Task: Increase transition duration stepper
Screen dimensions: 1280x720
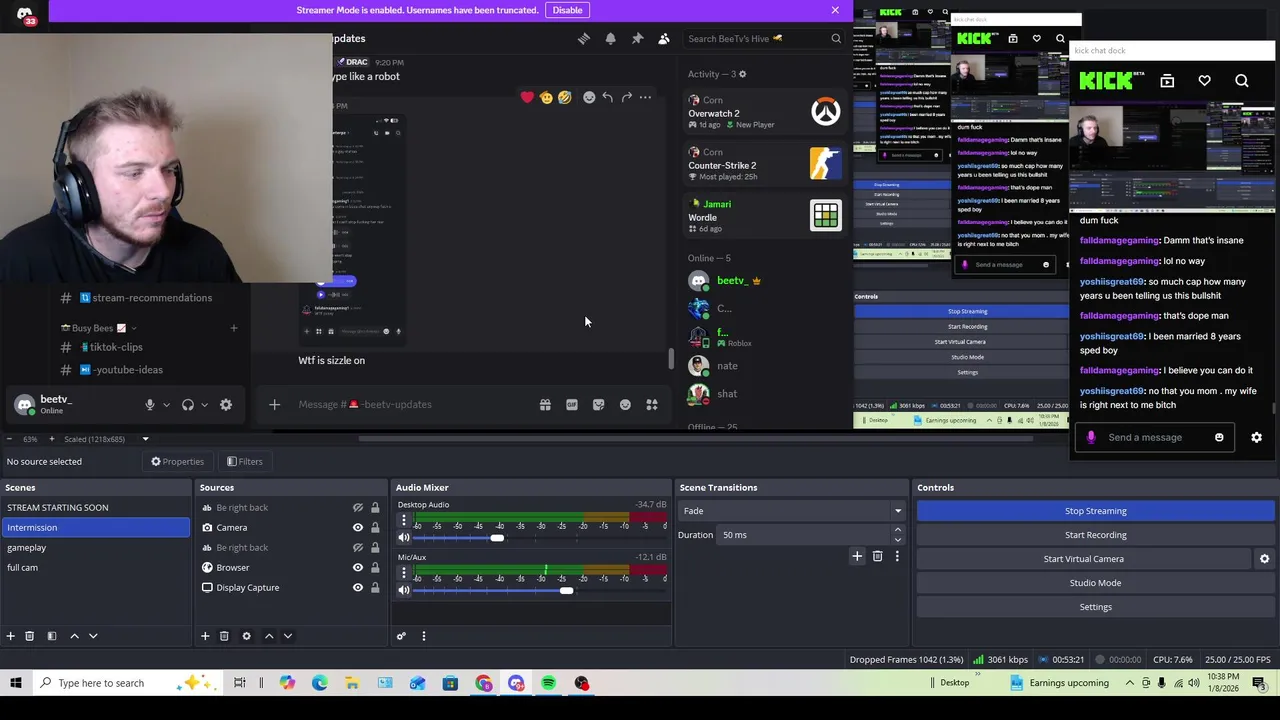Action: pos(897,530)
